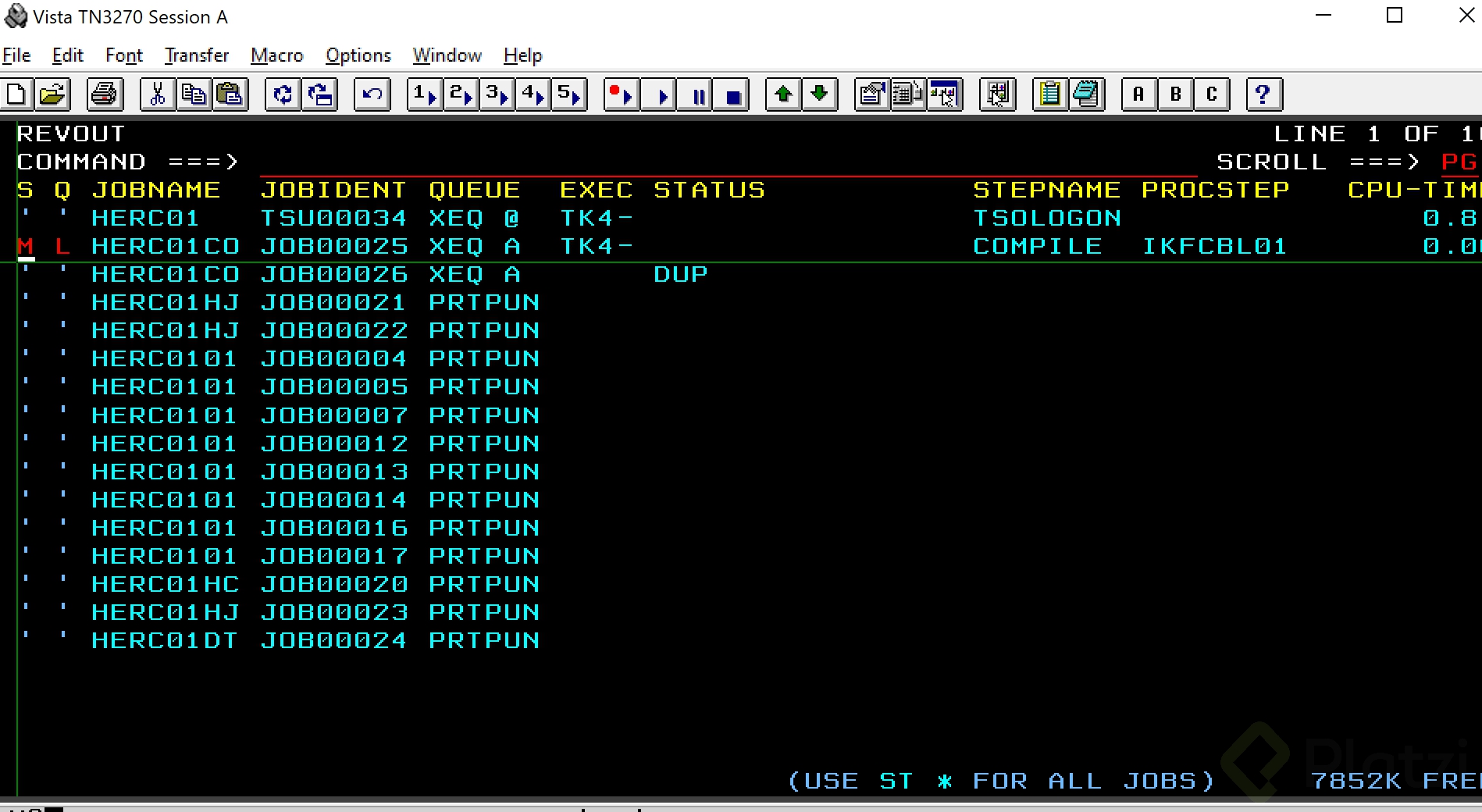Viewport: 1482px width, 812px height.
Task: Run macro 3 from the toolbar
Action: click(x=497, y=95)
